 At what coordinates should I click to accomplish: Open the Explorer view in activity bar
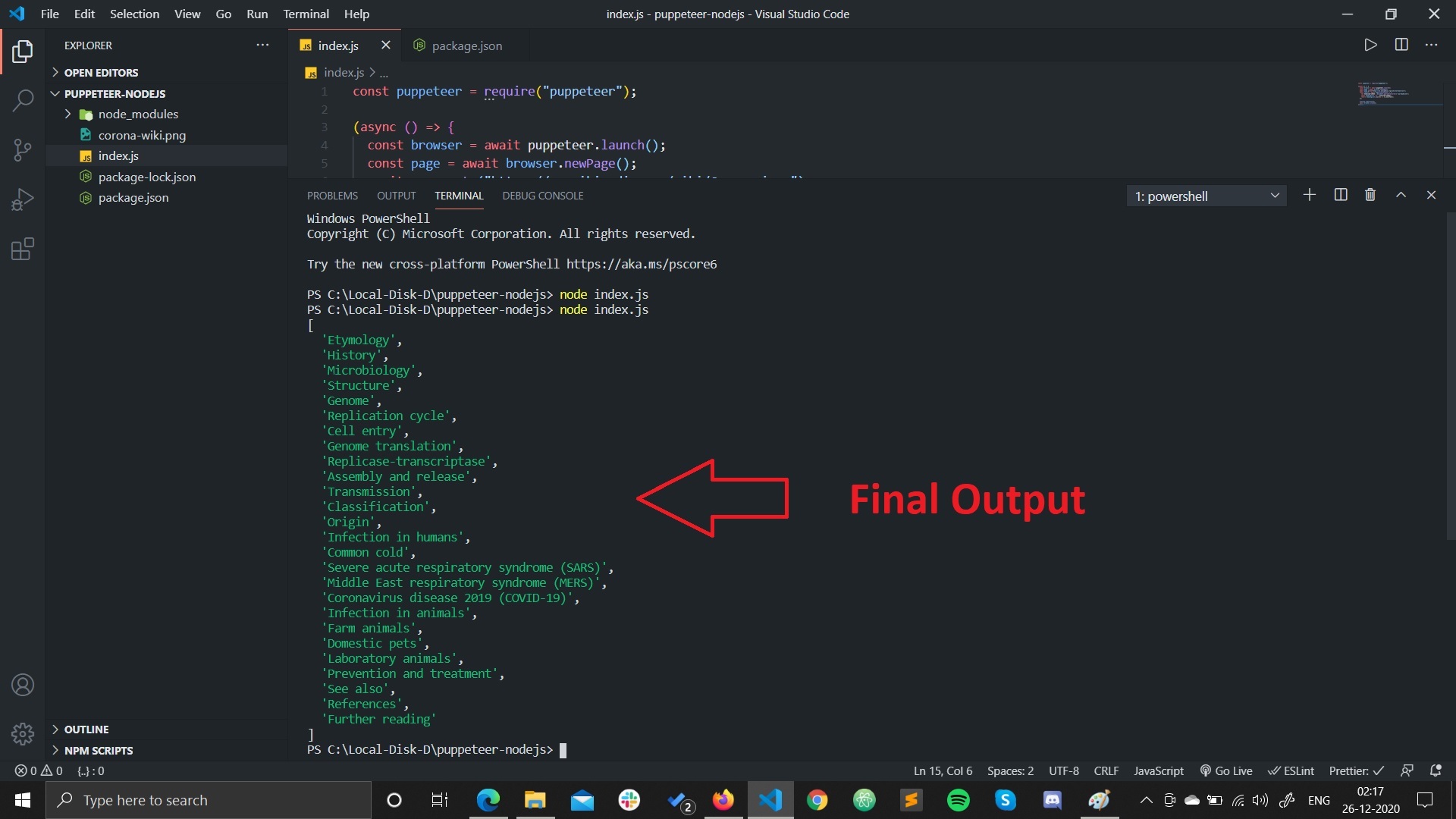click(x=23, y=52)
